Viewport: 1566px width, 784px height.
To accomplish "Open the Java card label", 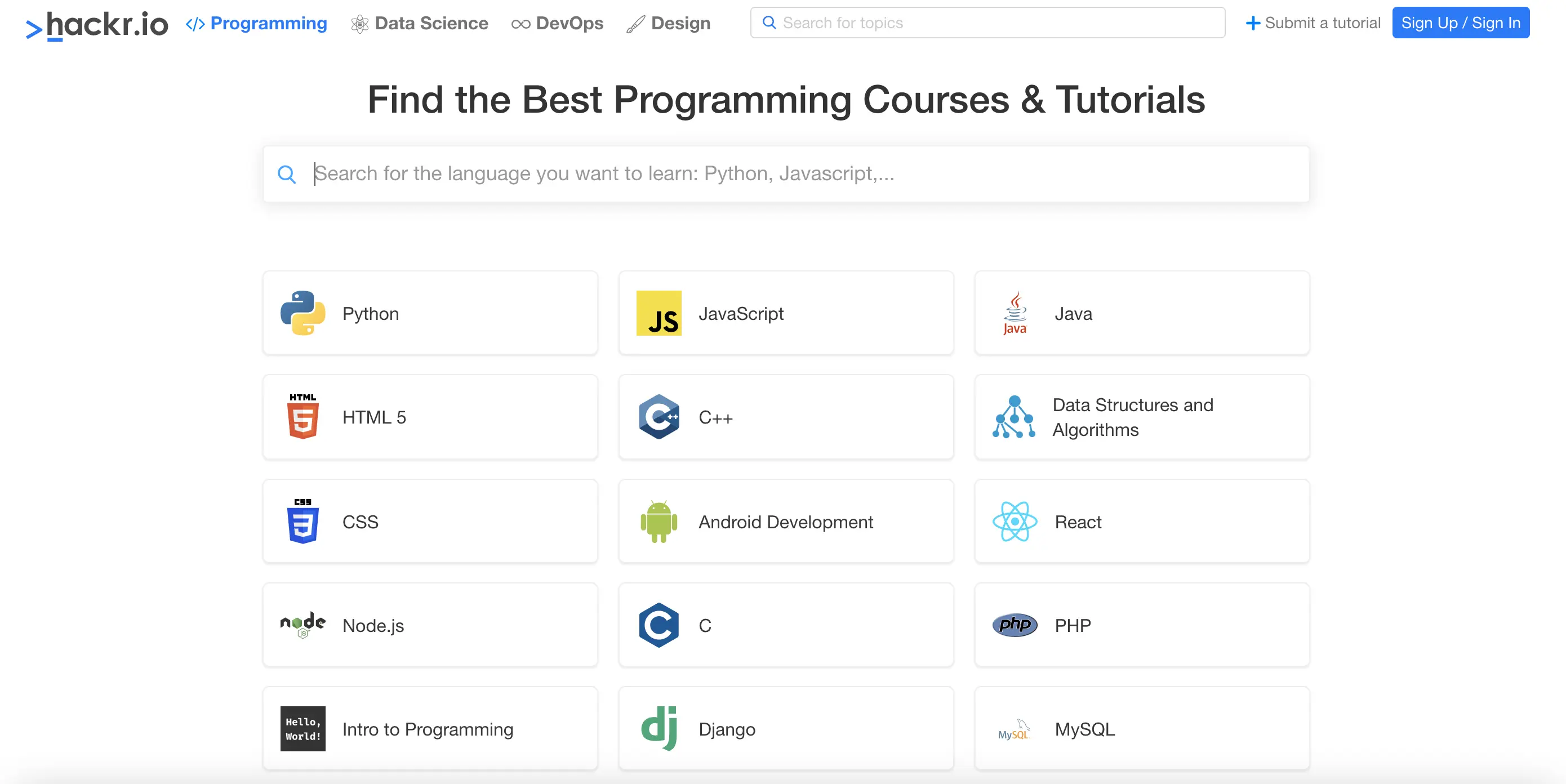I will point(1073,314).
